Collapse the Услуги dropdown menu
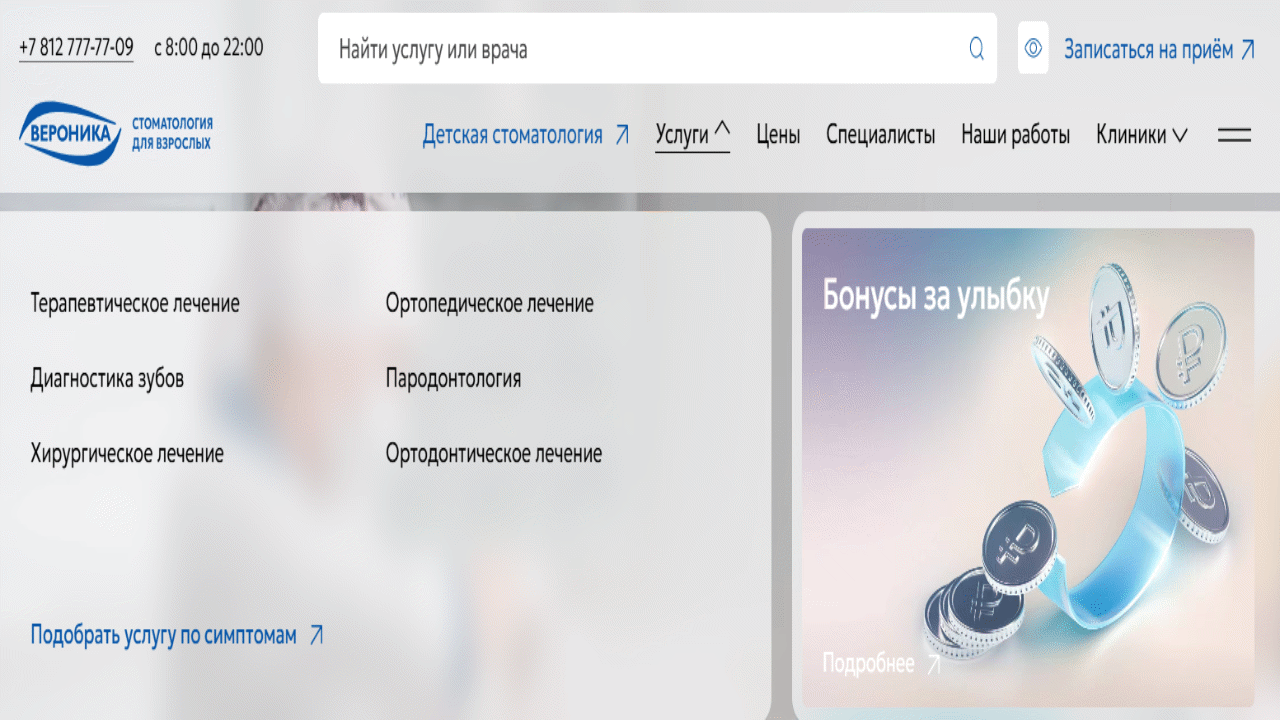Screen dimensions: 1280x720 (692, 135)
